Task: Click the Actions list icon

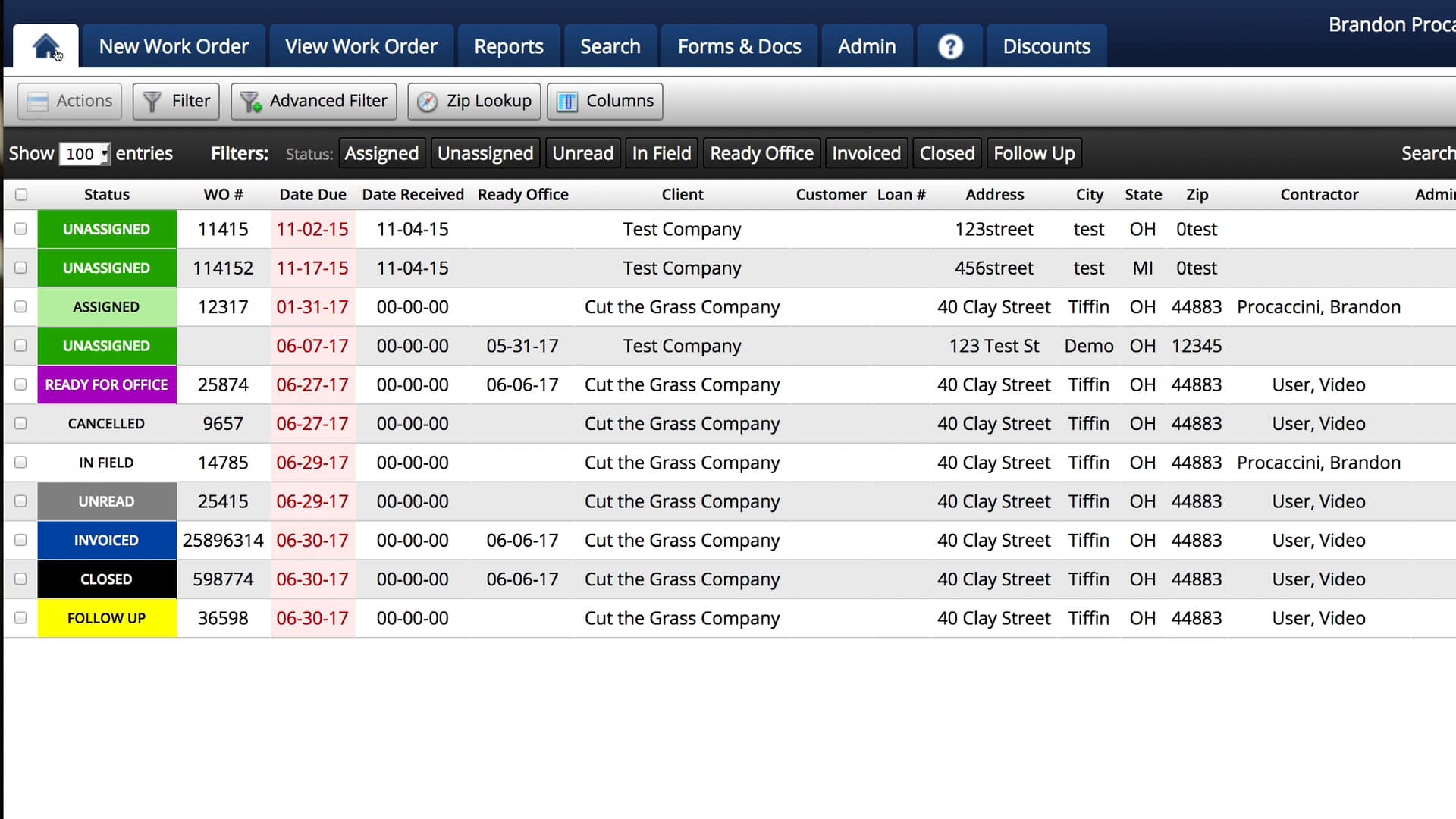Action: [37, 102]
